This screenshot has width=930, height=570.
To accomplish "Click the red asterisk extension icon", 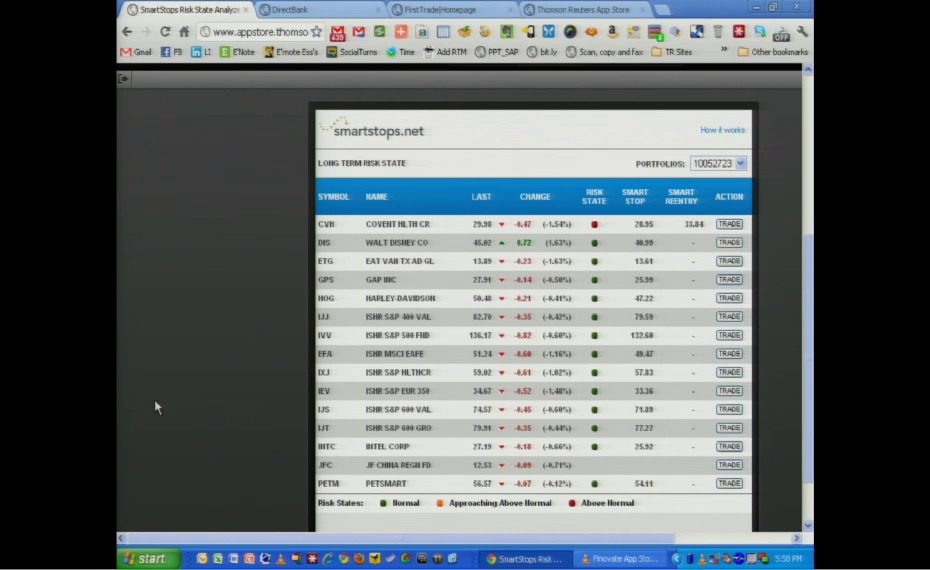I will click(x=738, y=31).
